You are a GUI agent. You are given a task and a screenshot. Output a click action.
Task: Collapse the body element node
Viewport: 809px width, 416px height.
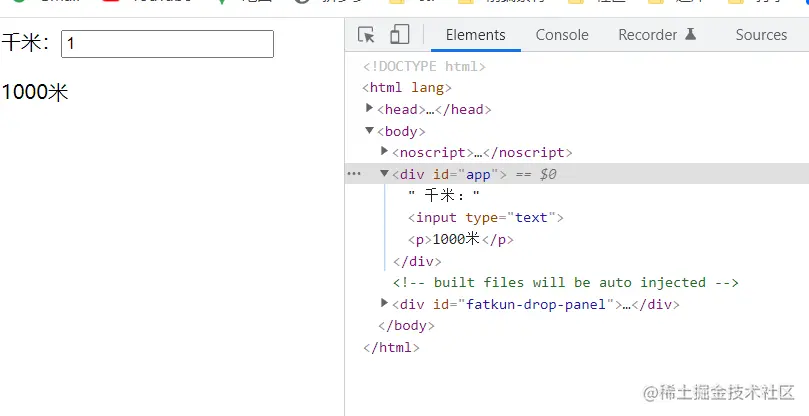[369, 131]
